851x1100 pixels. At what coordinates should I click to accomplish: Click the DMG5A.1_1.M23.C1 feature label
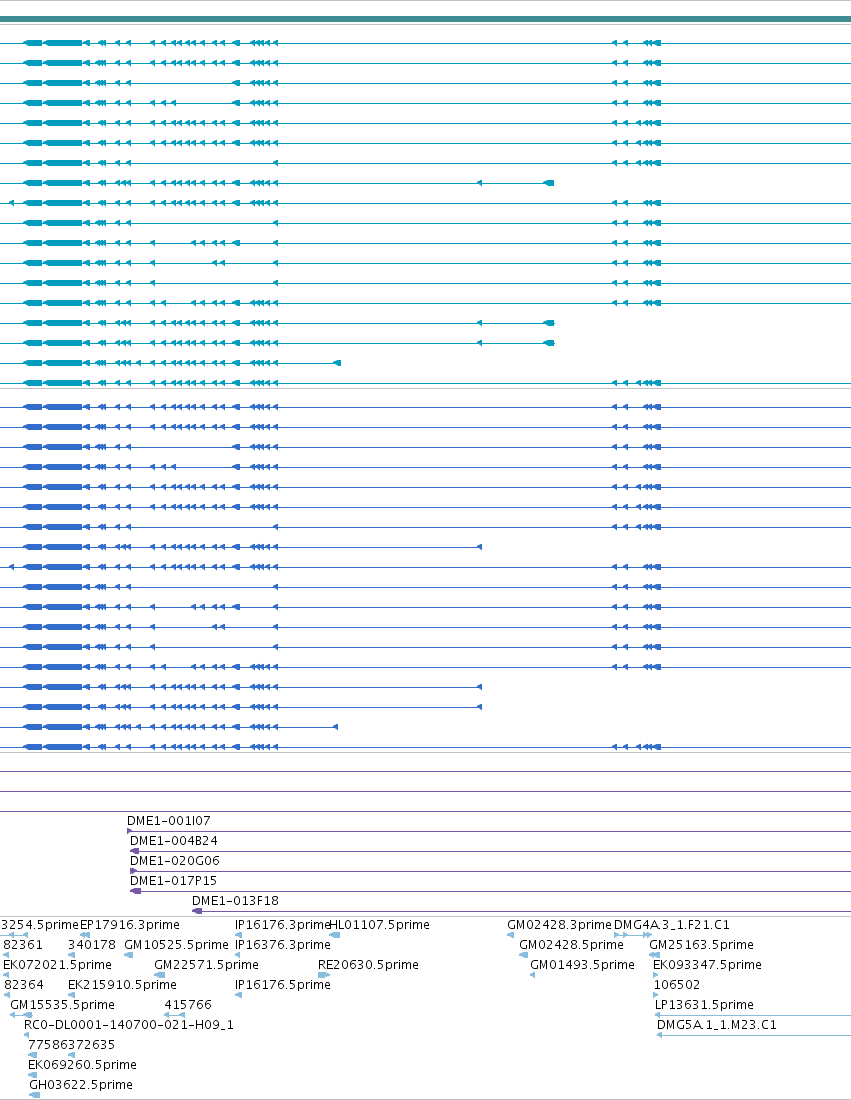coord(717,1024)
